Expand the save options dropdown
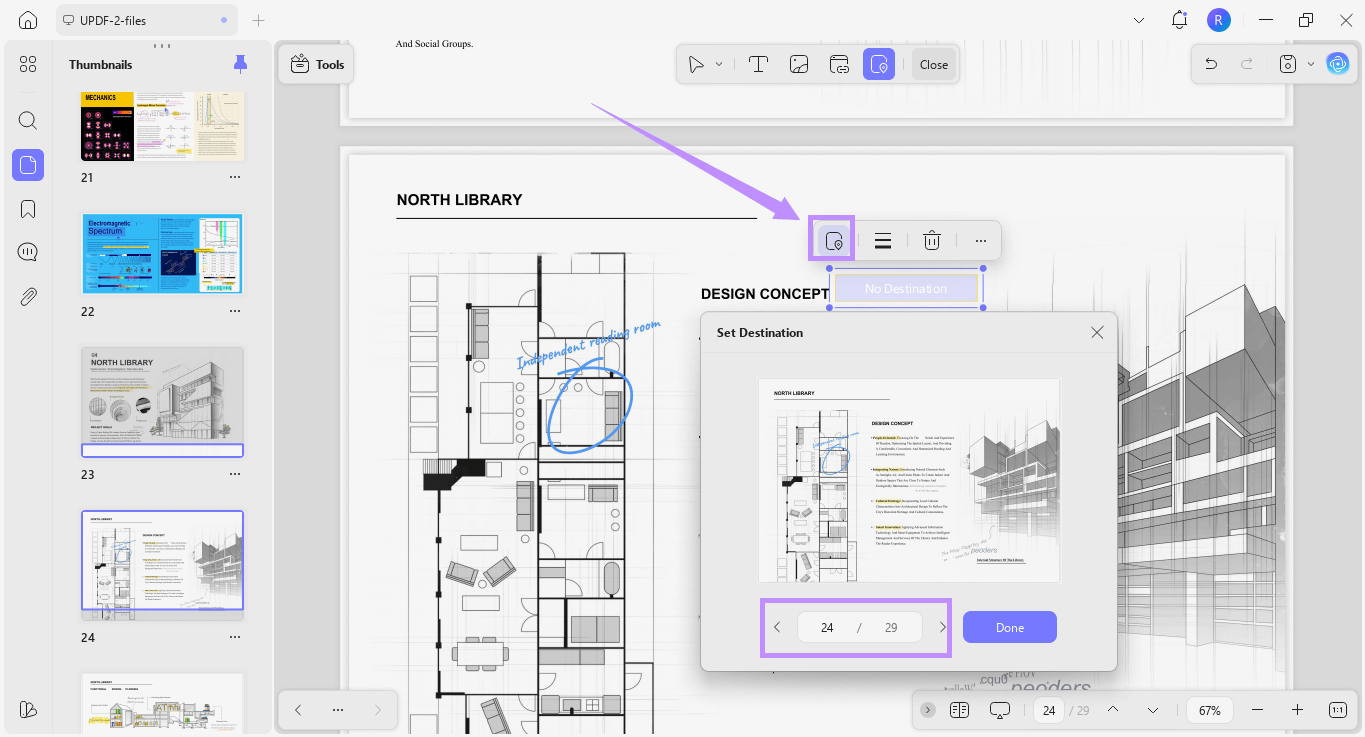Screen dimensions: 1365x737 click(1311, 64)
